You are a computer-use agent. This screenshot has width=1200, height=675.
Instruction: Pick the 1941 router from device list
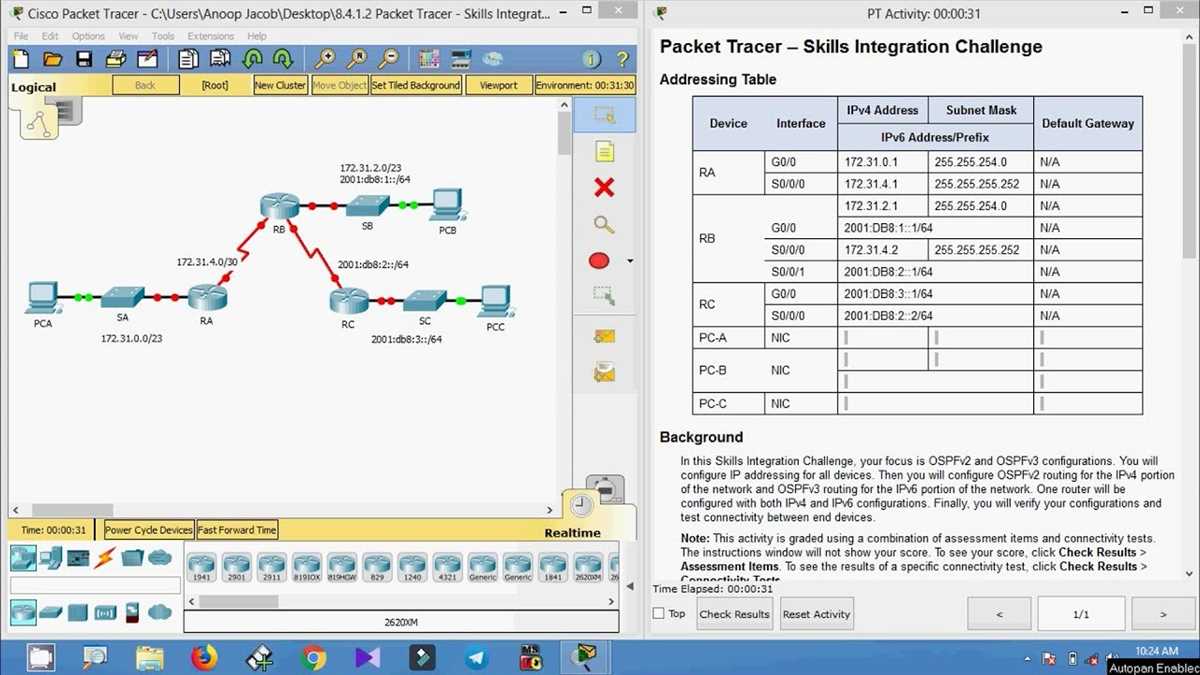point(201,566)
